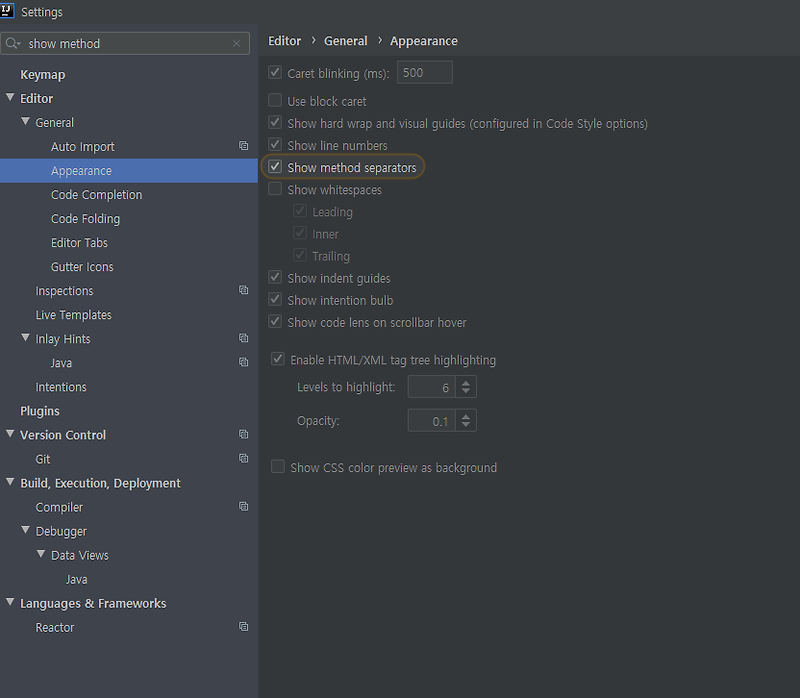Click the project-level icon next to Inspections
The height and width of the screenshot is (698, 800).
click(243, 290)
